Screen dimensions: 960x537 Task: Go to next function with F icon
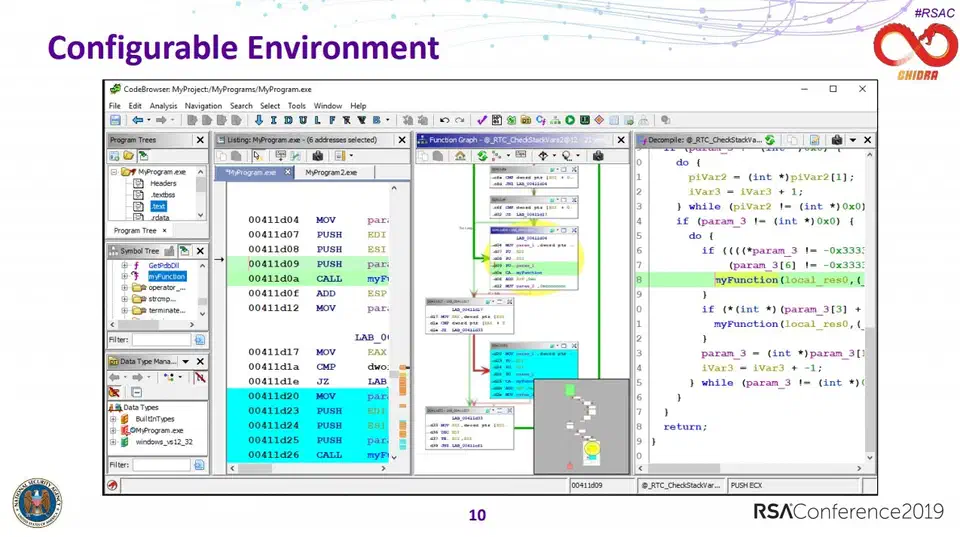point(332,121)
